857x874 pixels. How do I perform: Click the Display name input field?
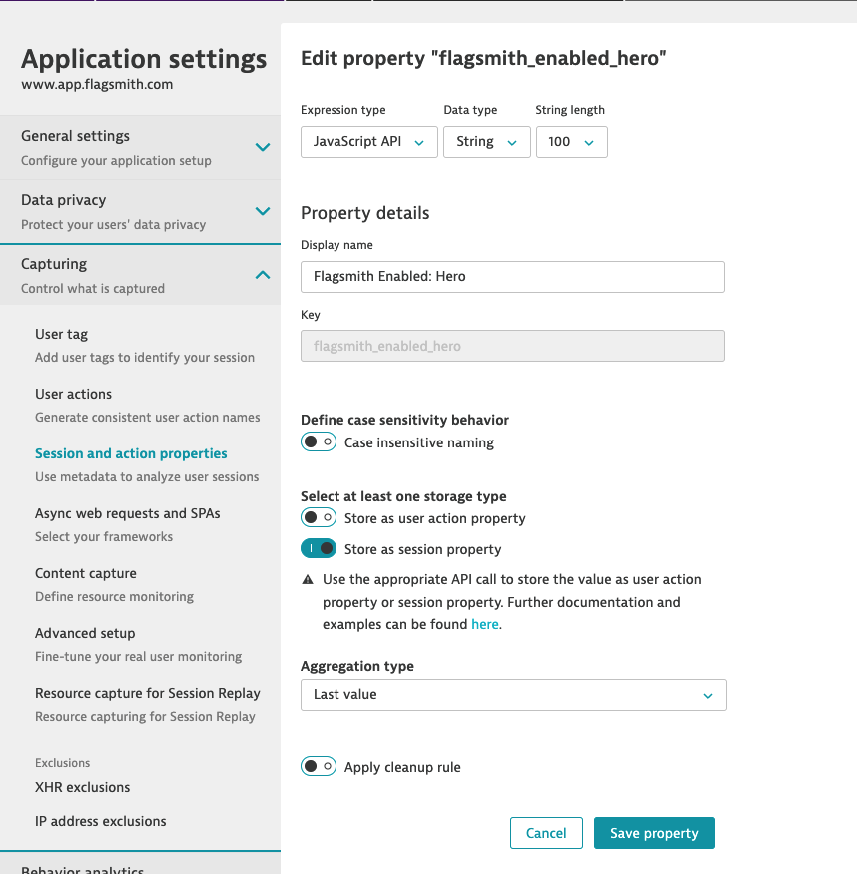coord(512,277)
